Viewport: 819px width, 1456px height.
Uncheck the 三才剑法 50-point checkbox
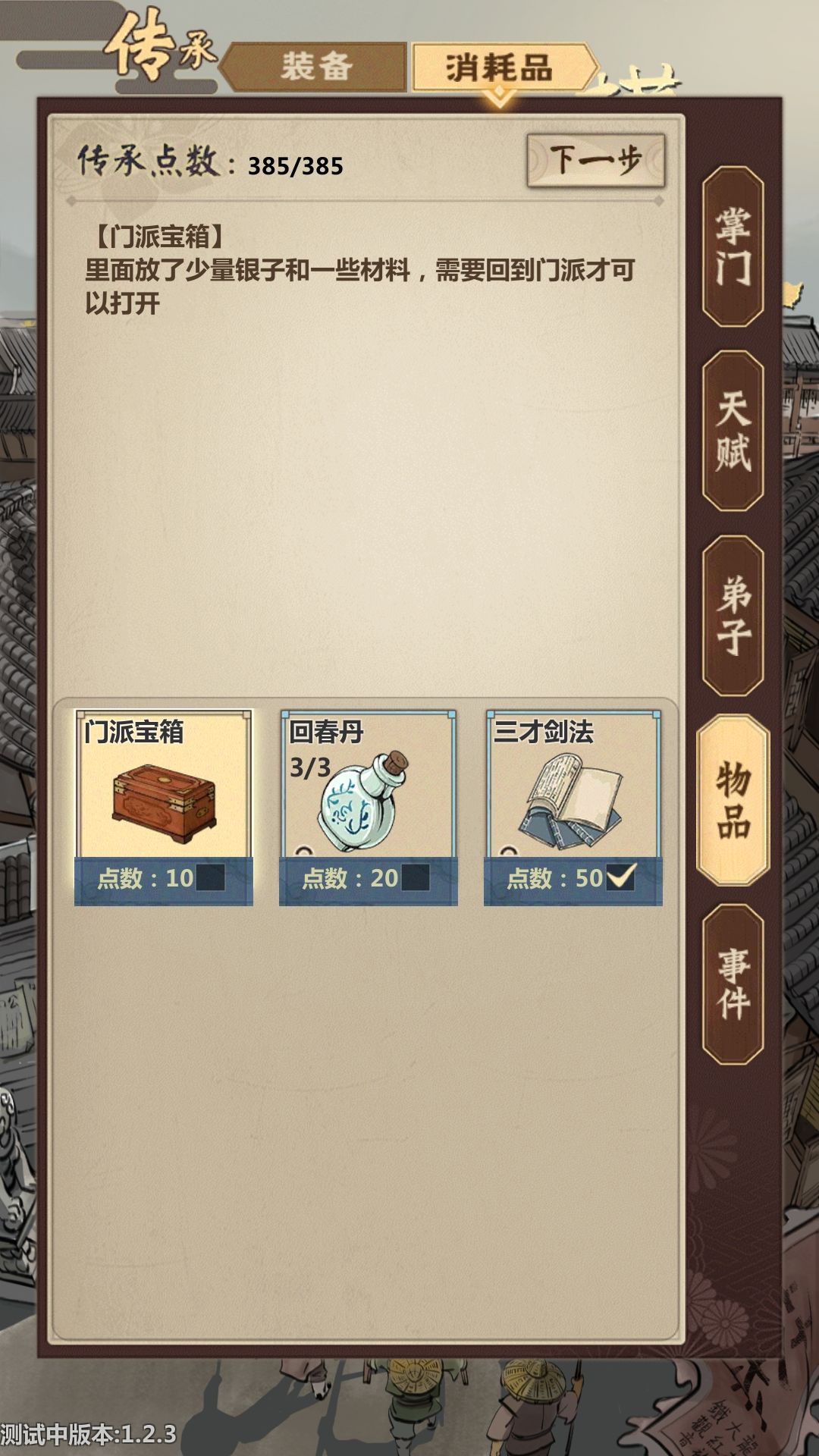(620, 877)
